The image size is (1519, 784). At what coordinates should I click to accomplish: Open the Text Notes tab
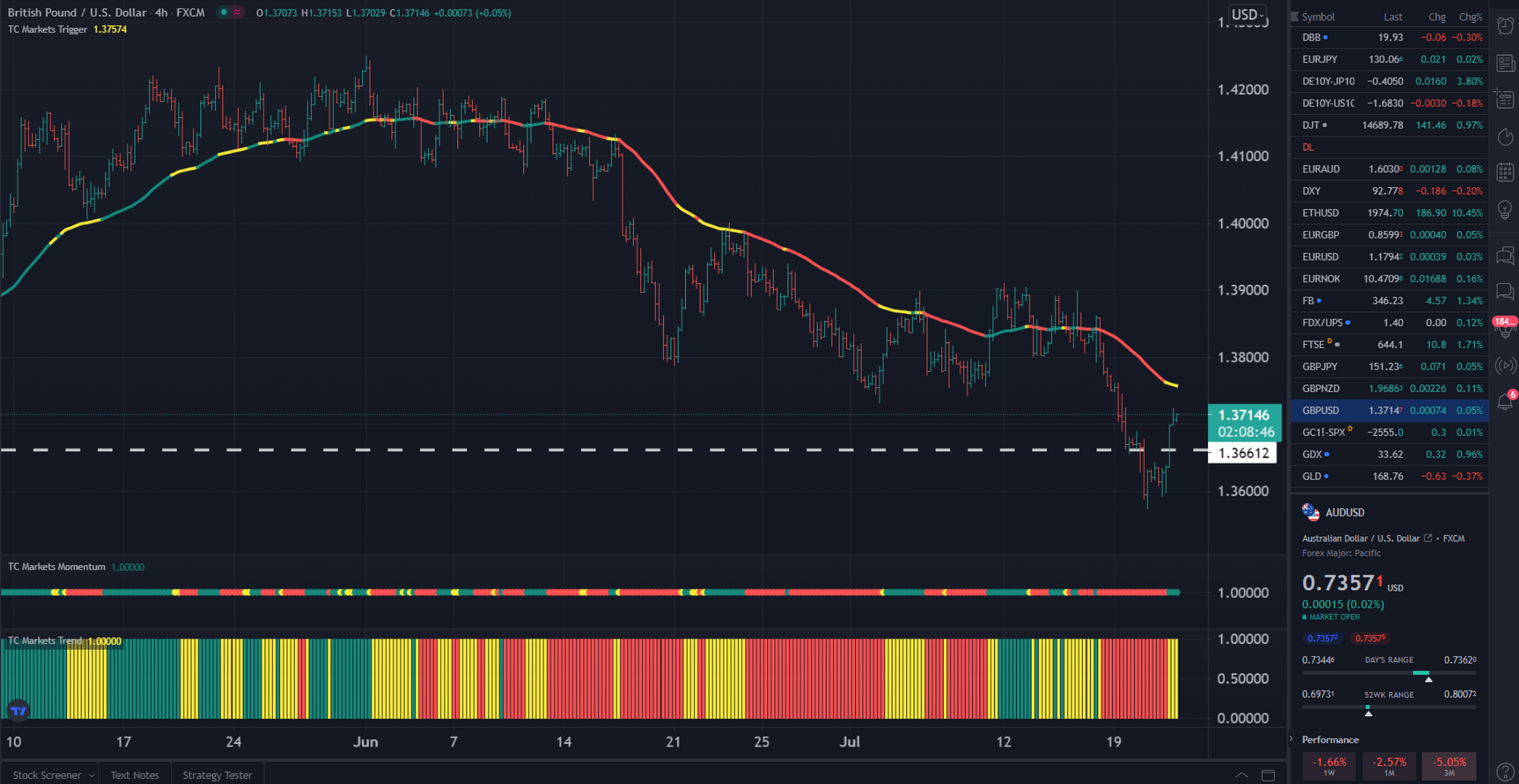[135, 775]
